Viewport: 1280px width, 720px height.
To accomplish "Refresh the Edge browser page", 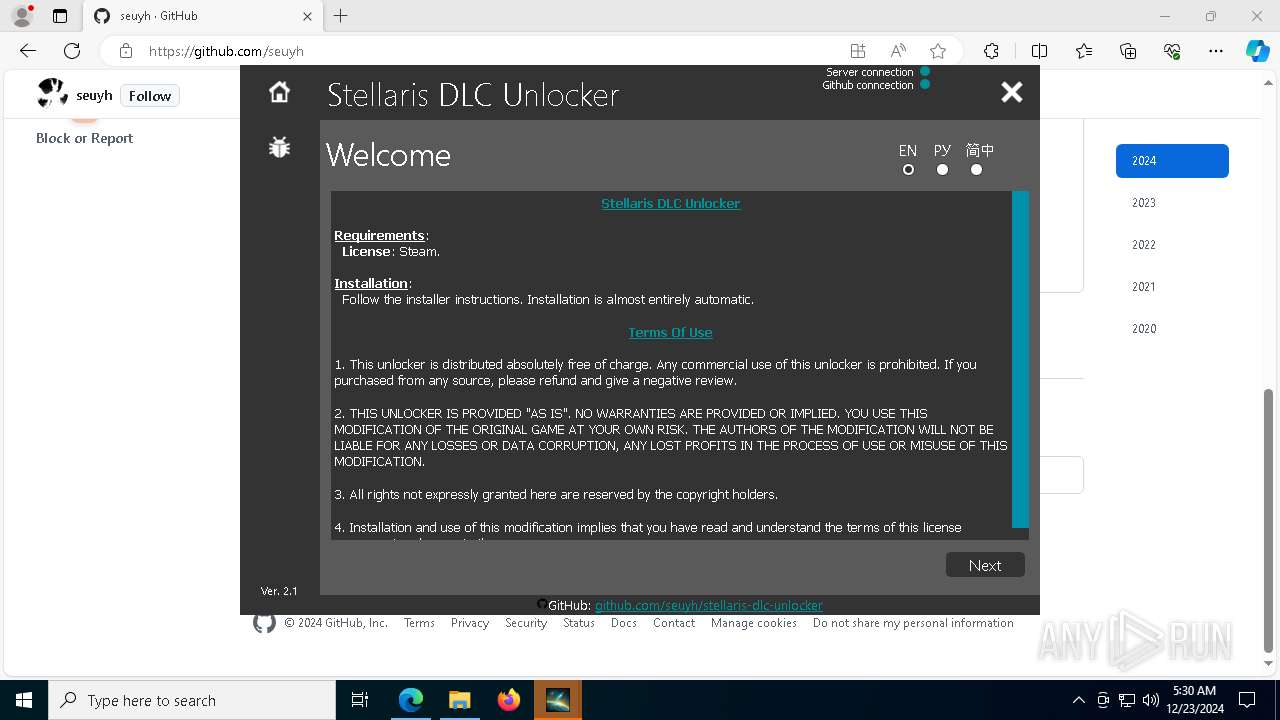I will pos(72,51).
